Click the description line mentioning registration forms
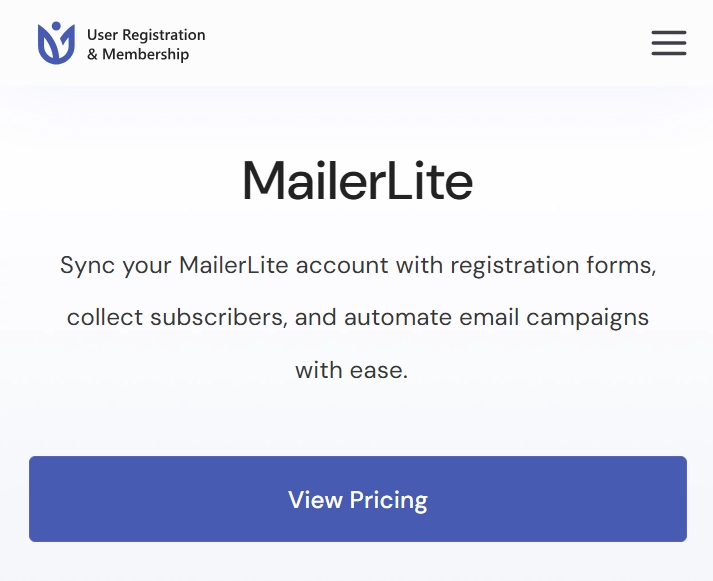The height and width of the screenshot is (581, 713). coord(358,265)
